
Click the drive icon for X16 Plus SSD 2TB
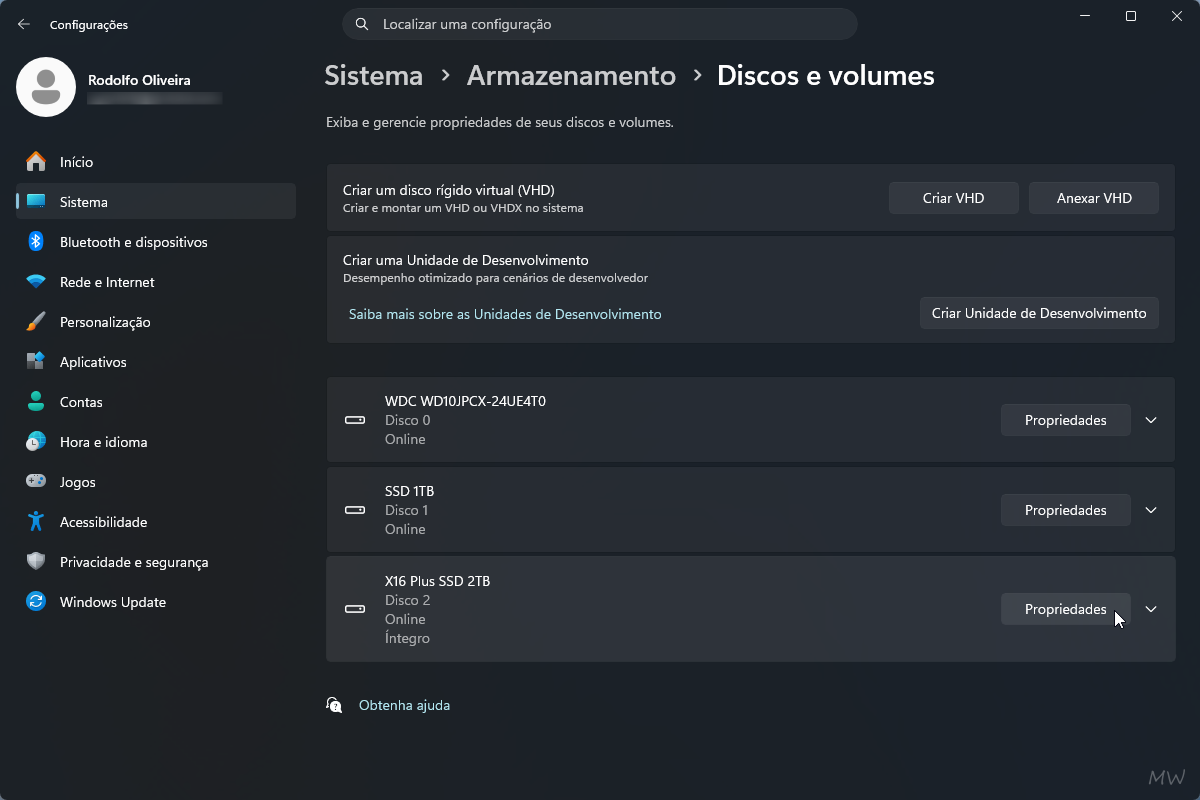click(355, 609)
